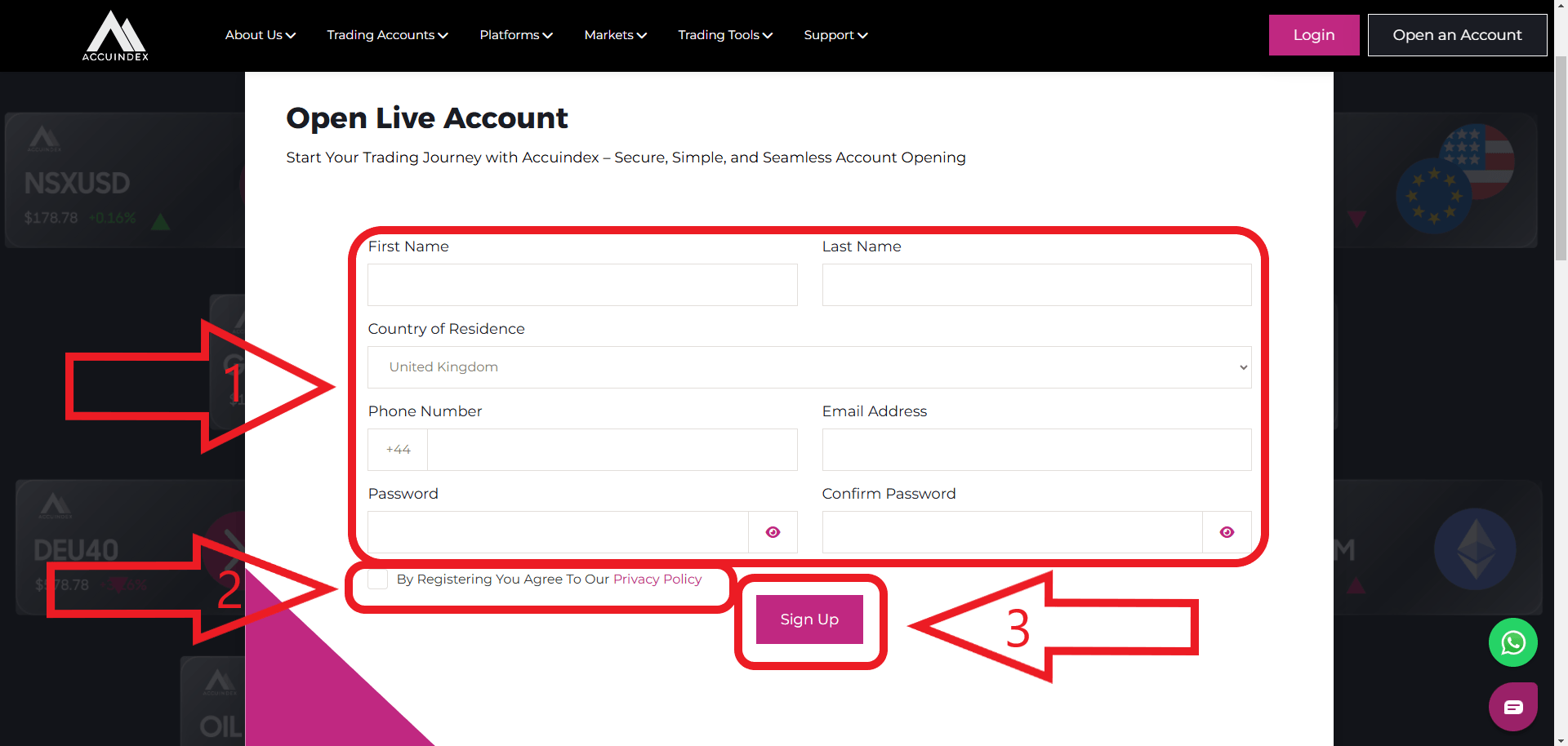Focus the Email Address input field
This screenshot has width=1568, height=746.
coord(1036,450)
